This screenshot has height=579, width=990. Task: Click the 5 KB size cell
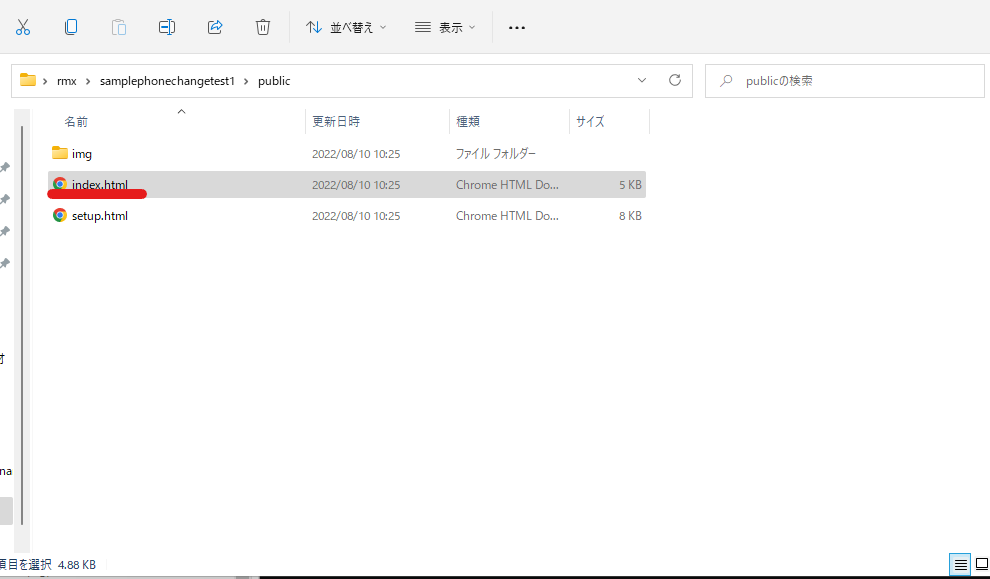pyautogui.click(x=630, y=184)
